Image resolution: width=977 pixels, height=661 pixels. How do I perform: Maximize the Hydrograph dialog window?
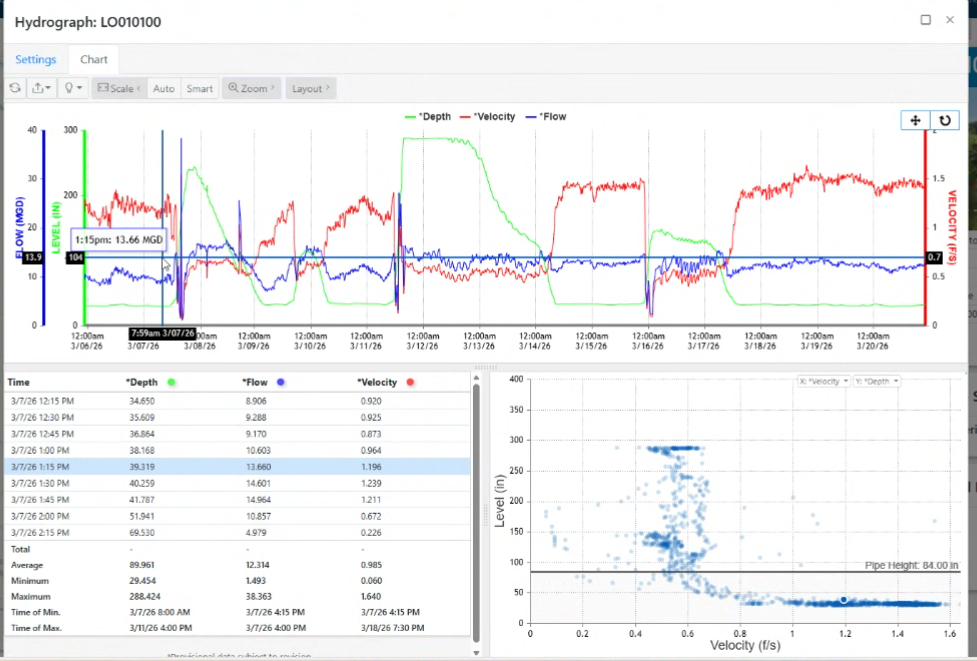click(925, 20)
